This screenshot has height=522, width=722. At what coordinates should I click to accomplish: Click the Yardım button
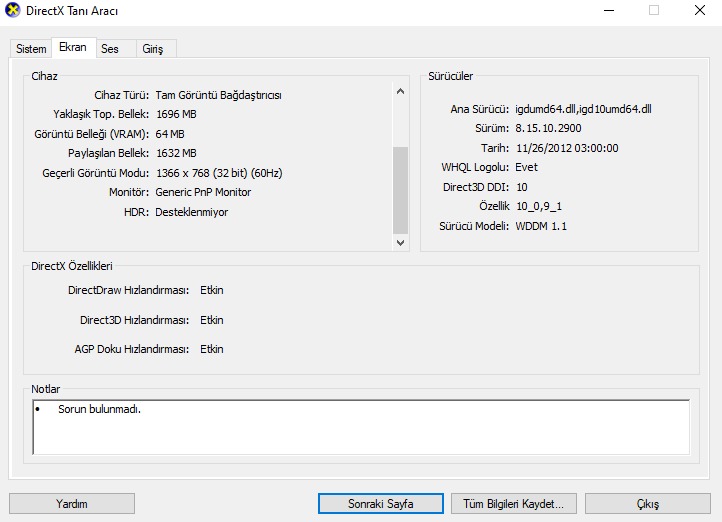click(x=72, y=504)
